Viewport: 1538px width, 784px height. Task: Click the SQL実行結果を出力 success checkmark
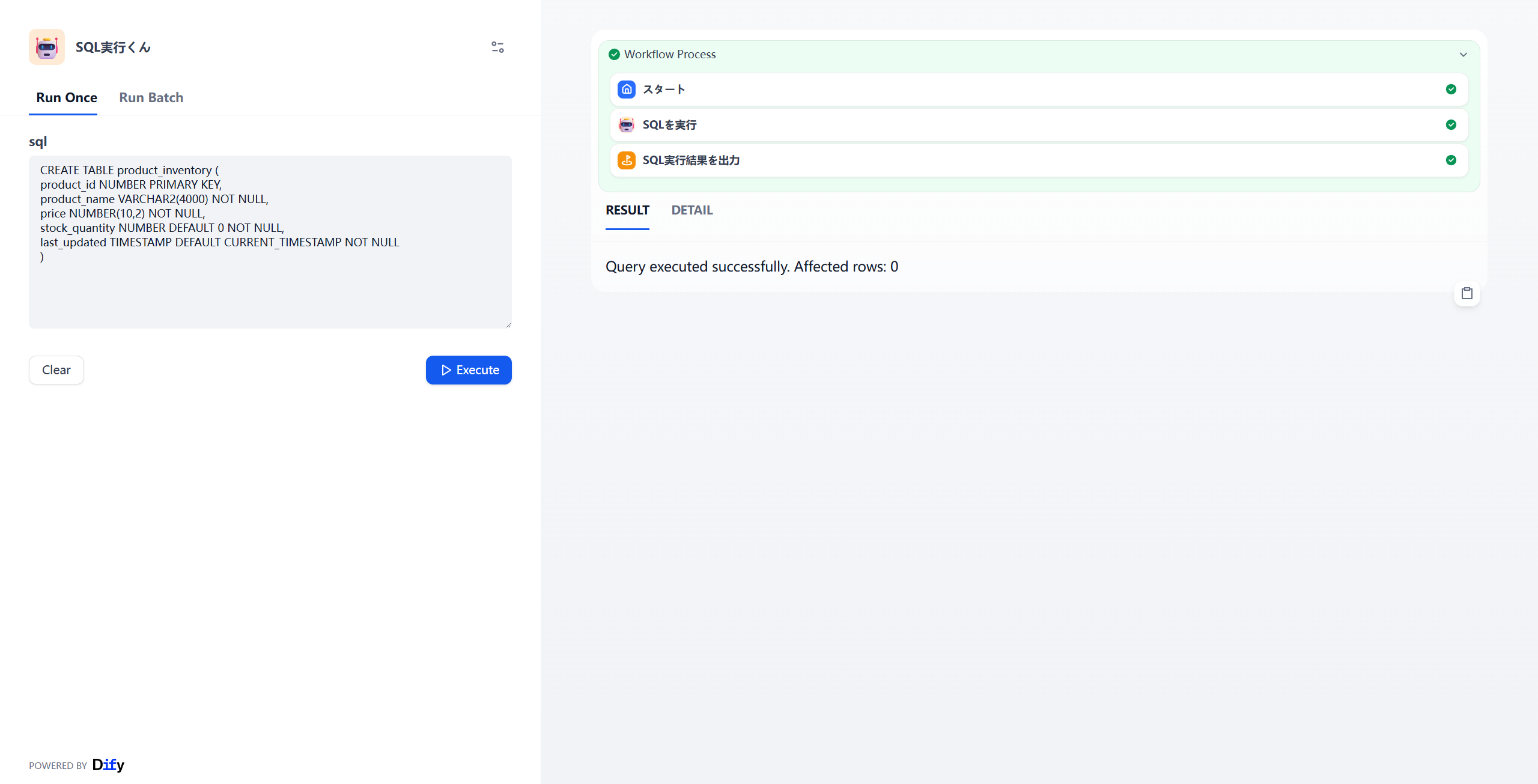pos(1451,160)
